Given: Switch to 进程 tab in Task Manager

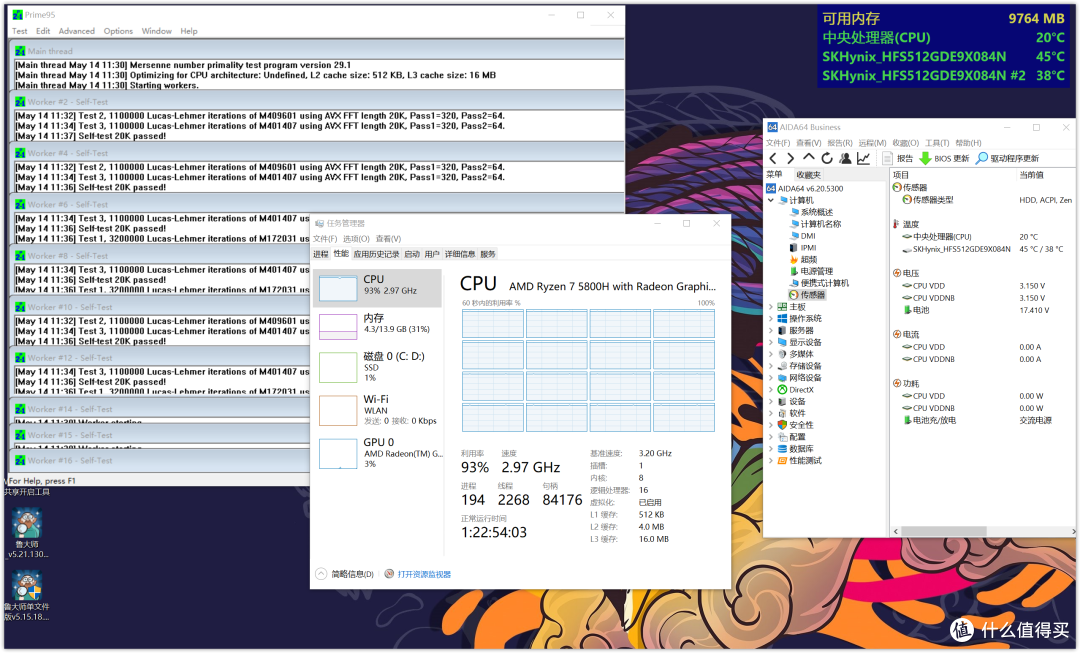Looking at the screenshot, I should pyautogui.click(x=321, y=254).
